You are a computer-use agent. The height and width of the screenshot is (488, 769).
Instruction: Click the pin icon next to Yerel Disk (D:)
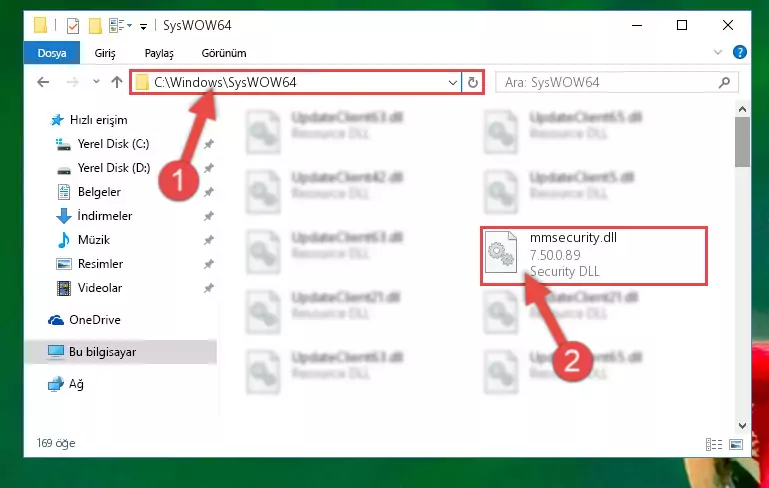click(209, 168)
